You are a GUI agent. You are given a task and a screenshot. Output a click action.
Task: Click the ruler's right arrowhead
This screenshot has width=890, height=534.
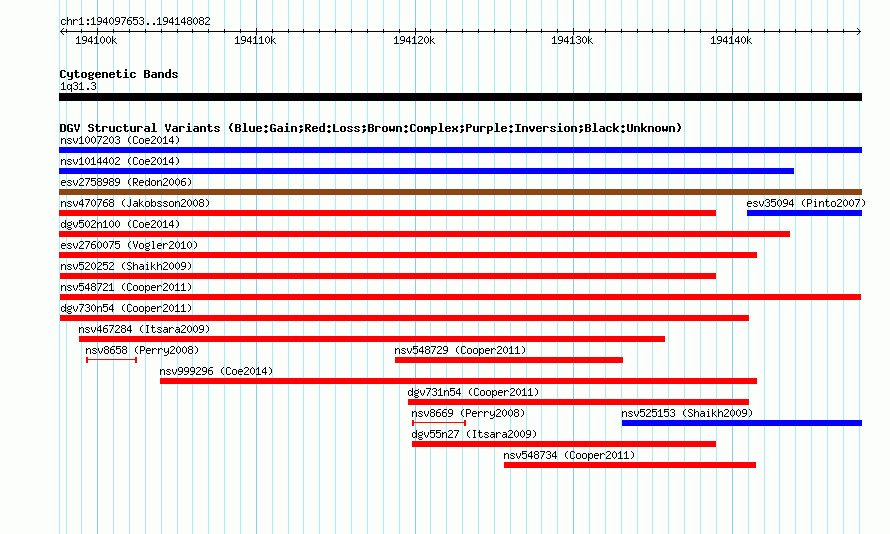859,32
